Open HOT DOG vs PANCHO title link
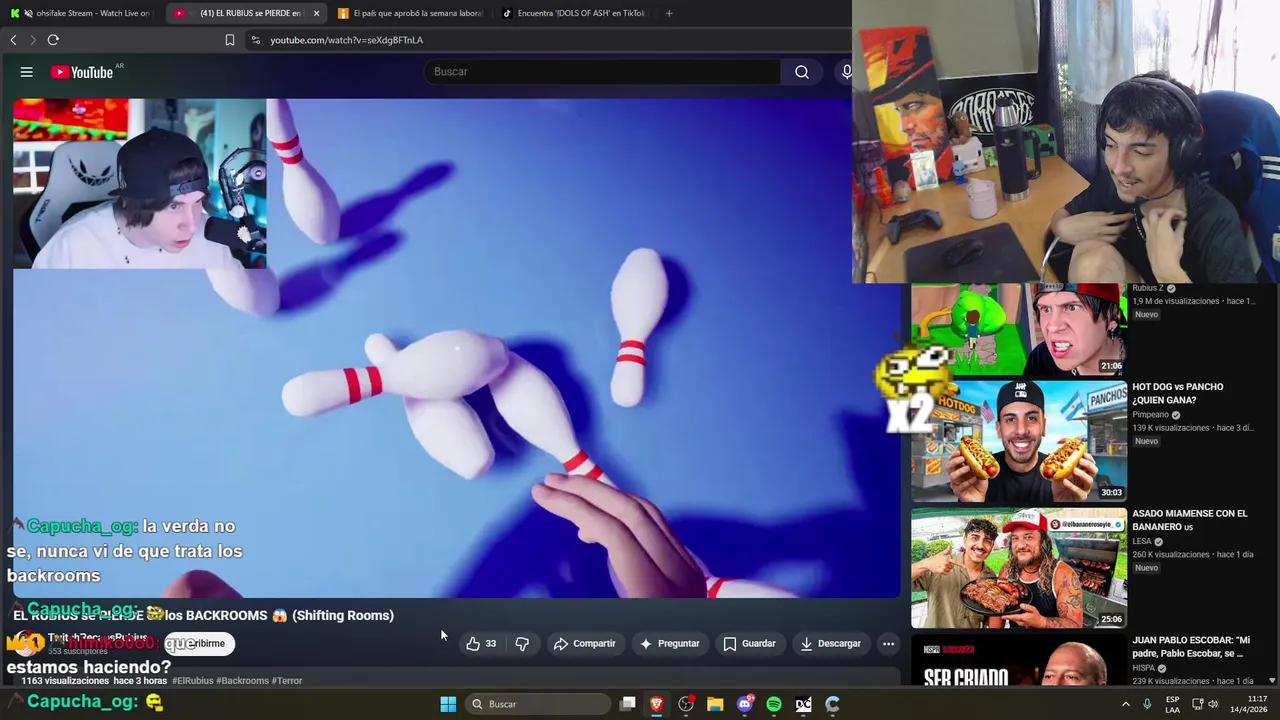 pyautogui.click(x=1177, y=393)
